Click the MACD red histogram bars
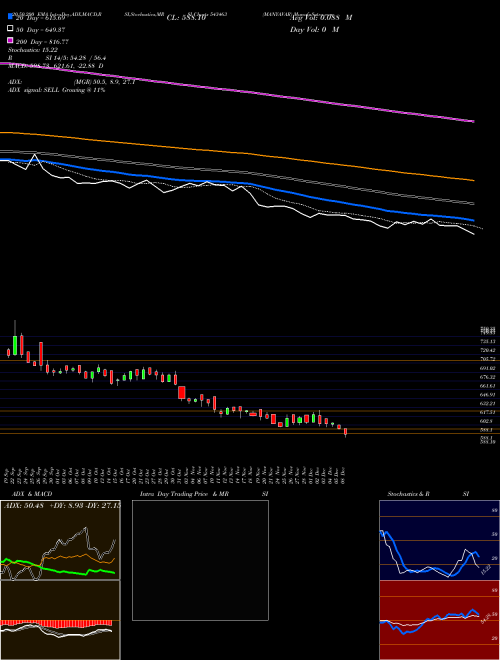The image size is (500, 660). tap(56, 623)
